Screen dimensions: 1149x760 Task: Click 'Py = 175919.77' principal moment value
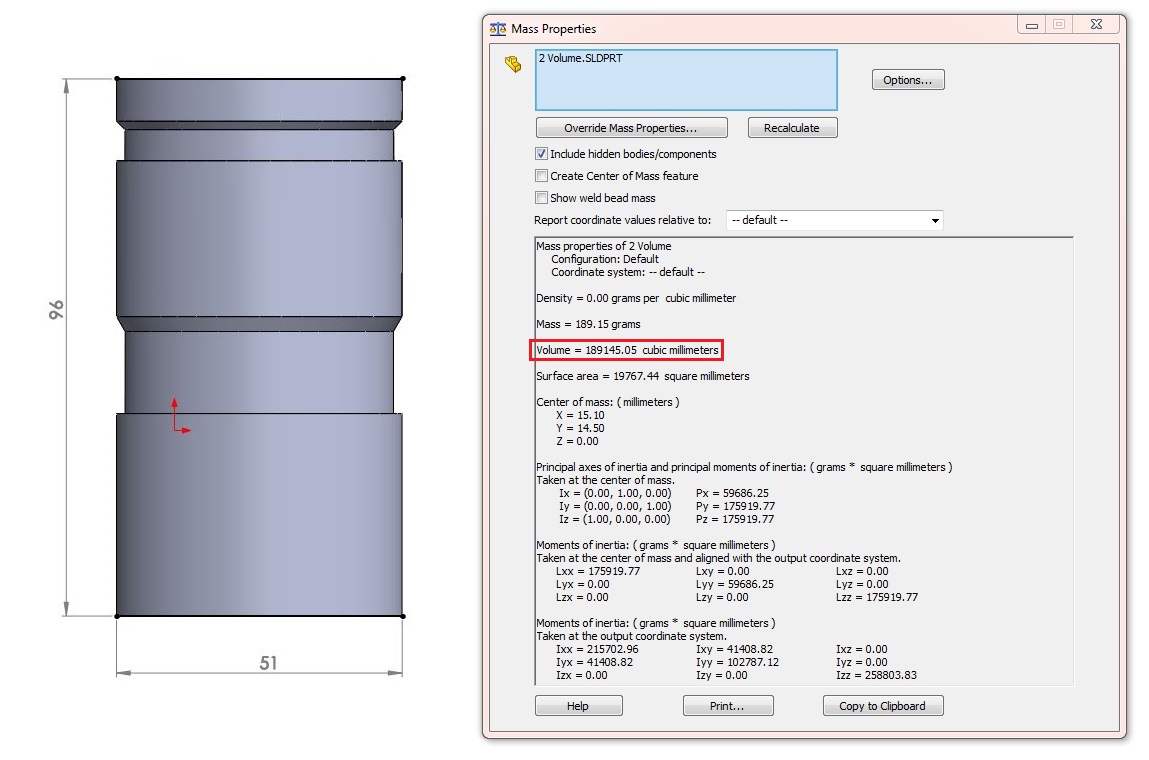coord(735,506)
